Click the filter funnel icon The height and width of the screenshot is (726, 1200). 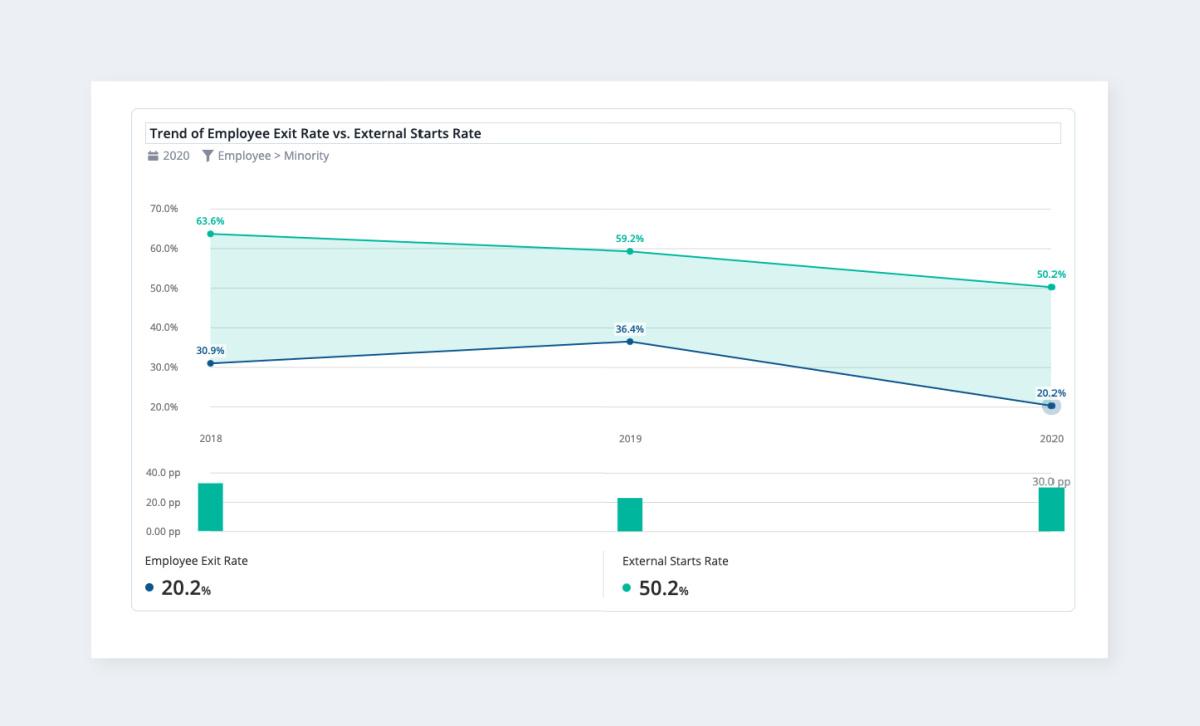tap(207, 156)
